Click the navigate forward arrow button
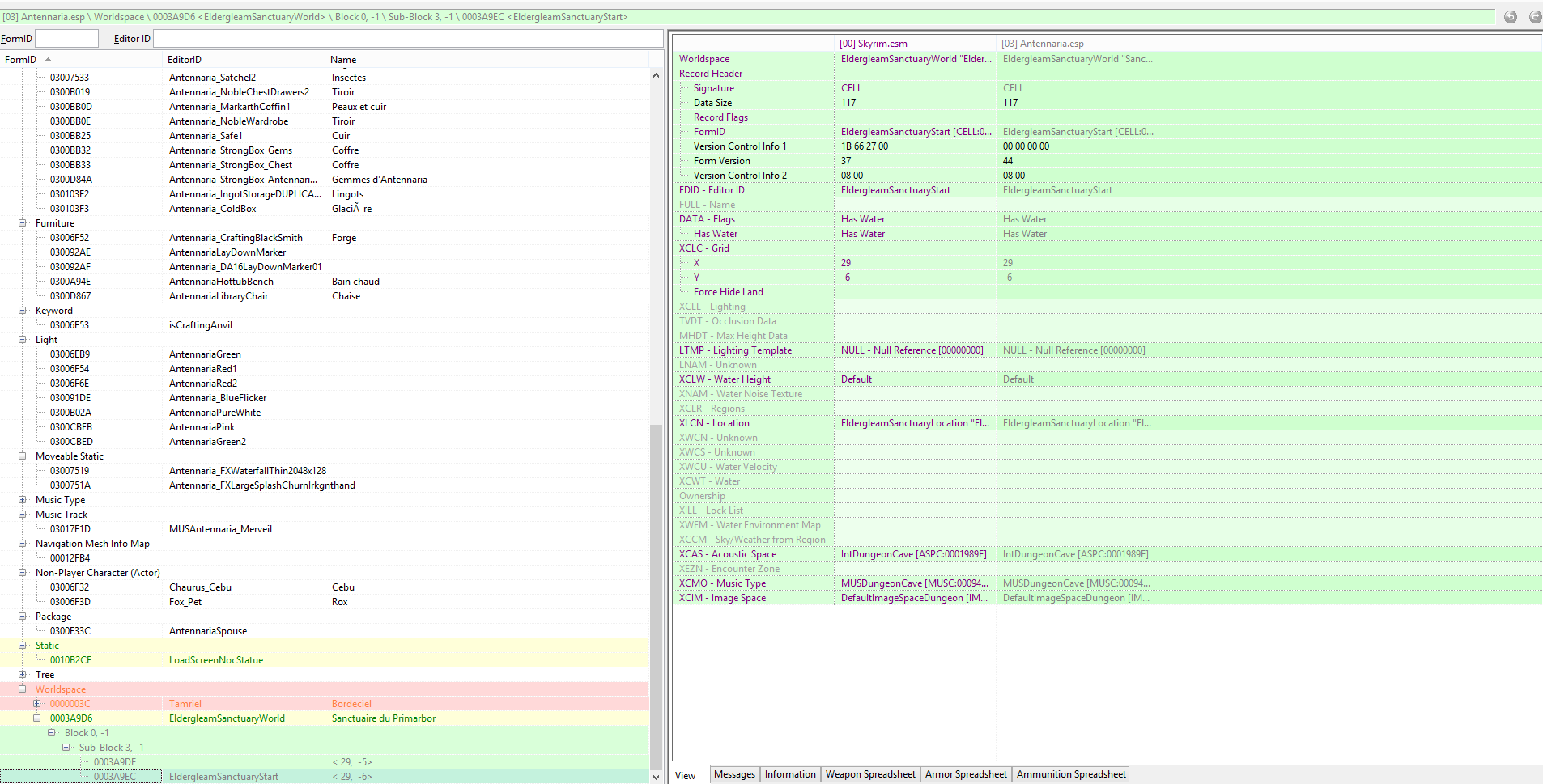Screen dimensions: 1543x784 (1534, 17)
